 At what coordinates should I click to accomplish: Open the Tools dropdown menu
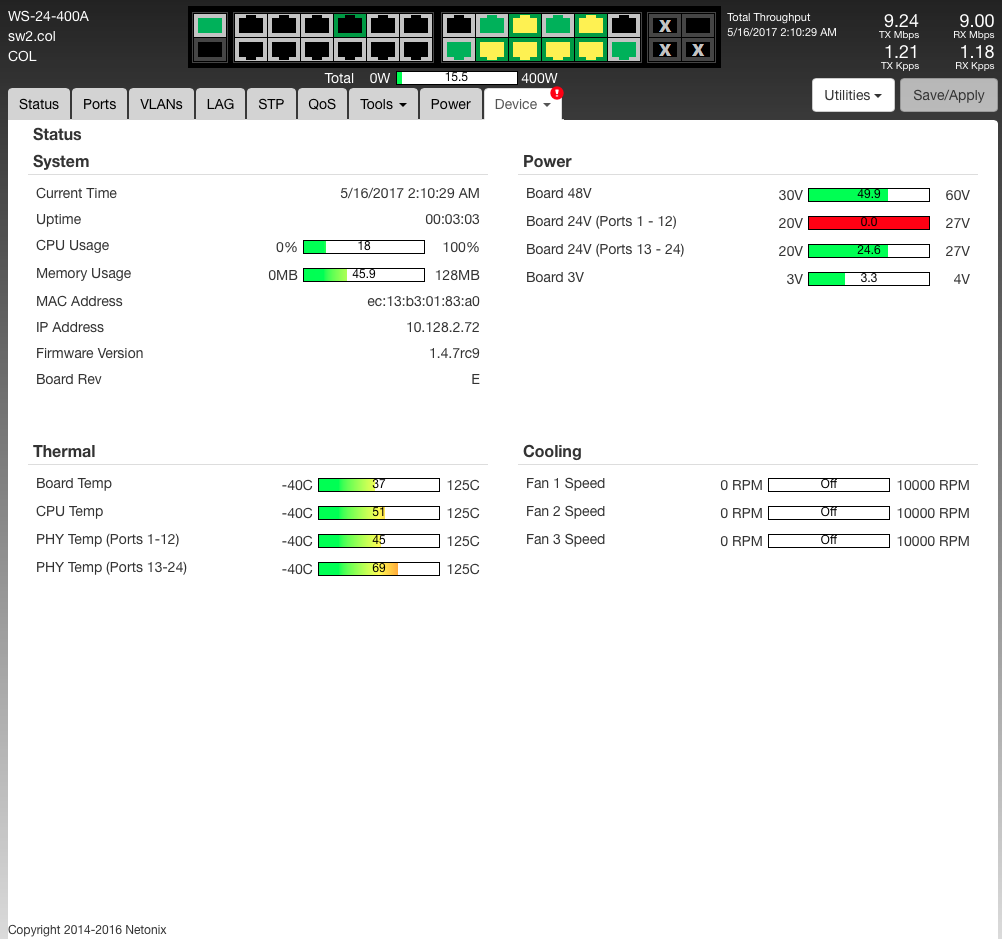382,104
